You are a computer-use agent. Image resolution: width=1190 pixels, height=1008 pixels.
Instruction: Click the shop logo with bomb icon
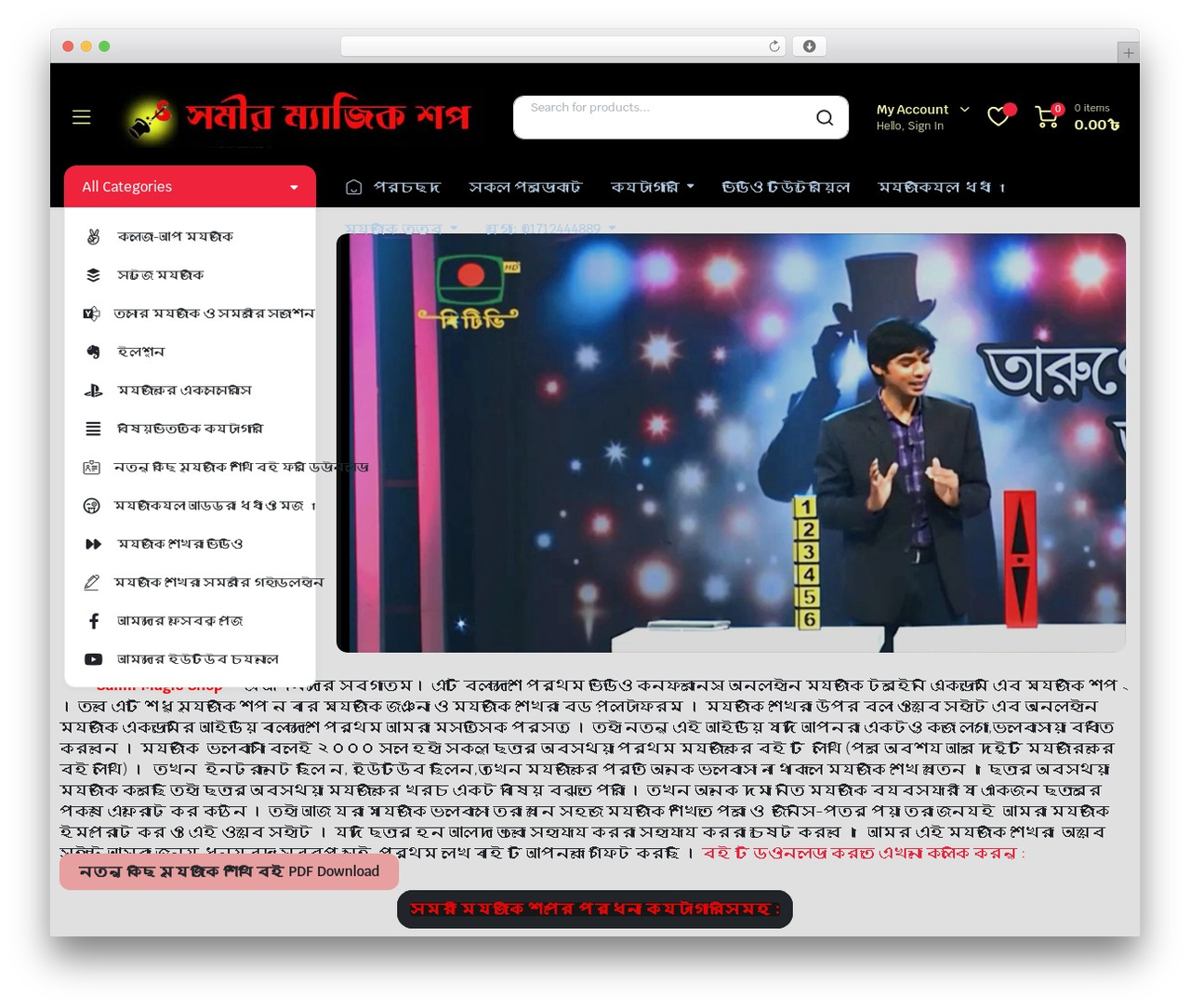pos(297,119)
